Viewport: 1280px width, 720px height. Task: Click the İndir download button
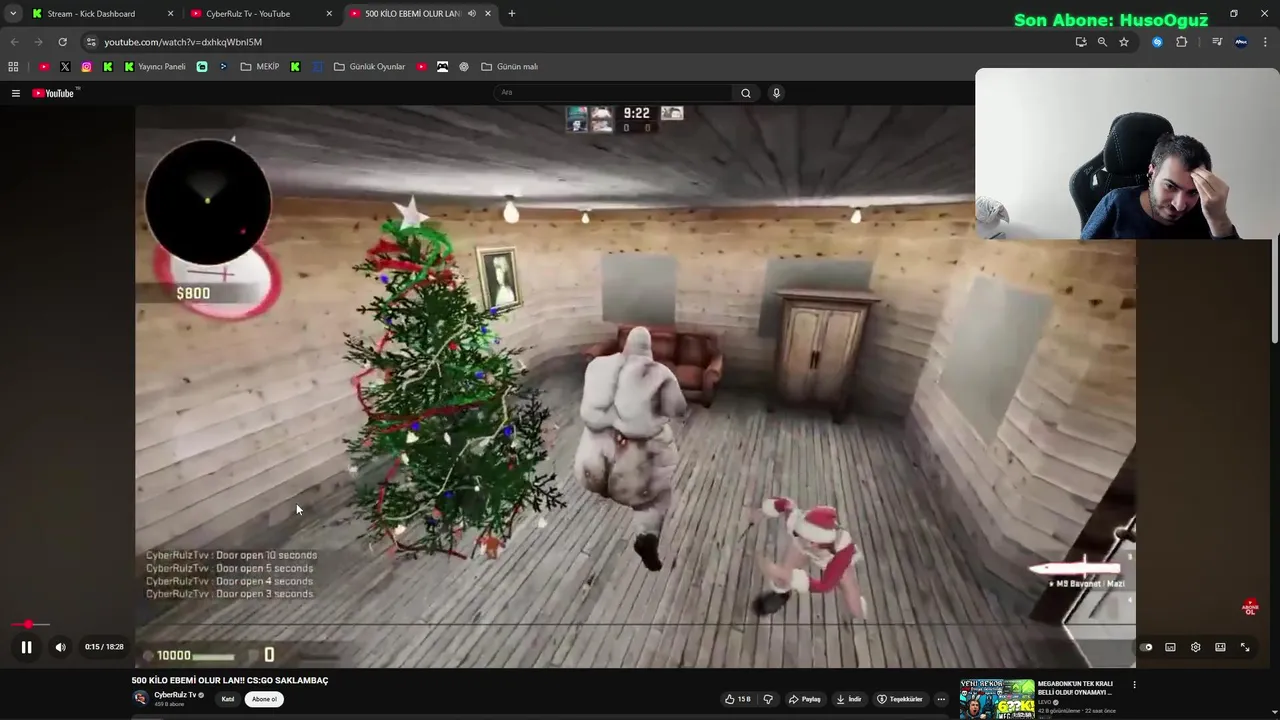pos(850,699)
